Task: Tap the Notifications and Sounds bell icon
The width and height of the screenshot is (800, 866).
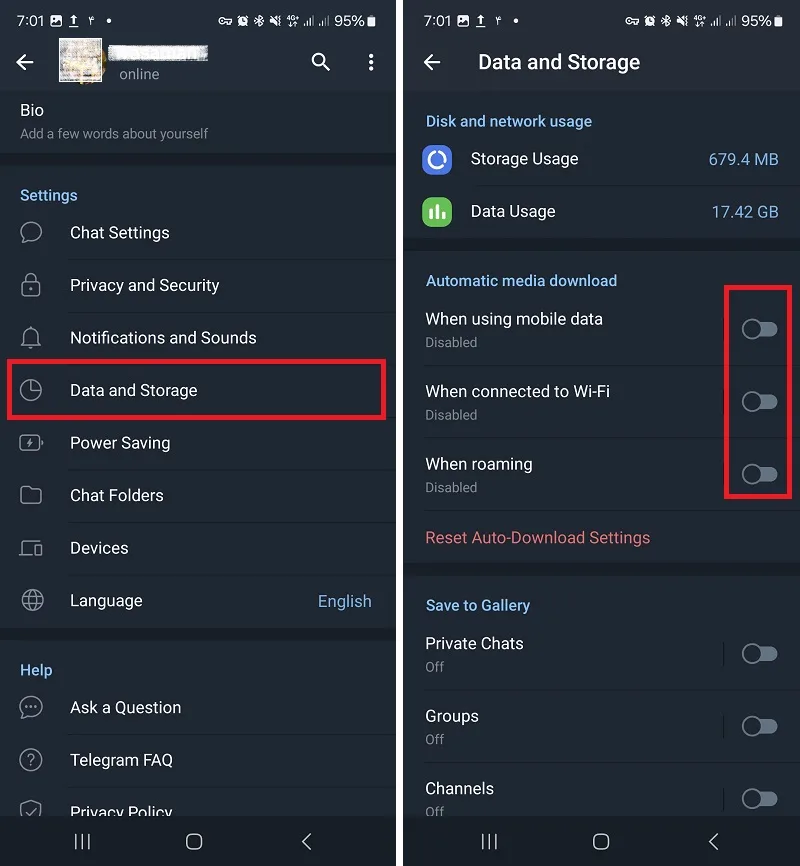Action: [31, 337]
